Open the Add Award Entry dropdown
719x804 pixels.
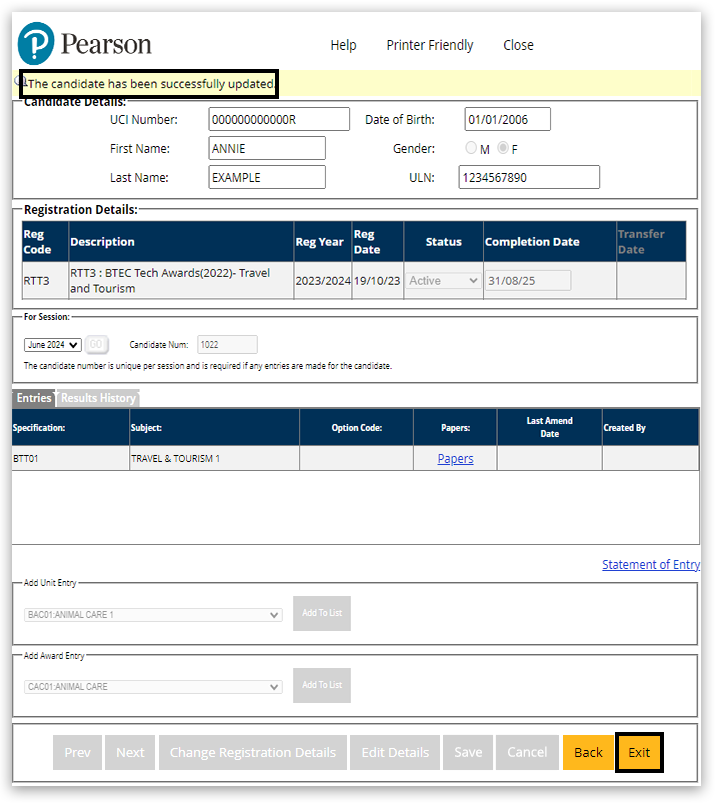point(153,687)
